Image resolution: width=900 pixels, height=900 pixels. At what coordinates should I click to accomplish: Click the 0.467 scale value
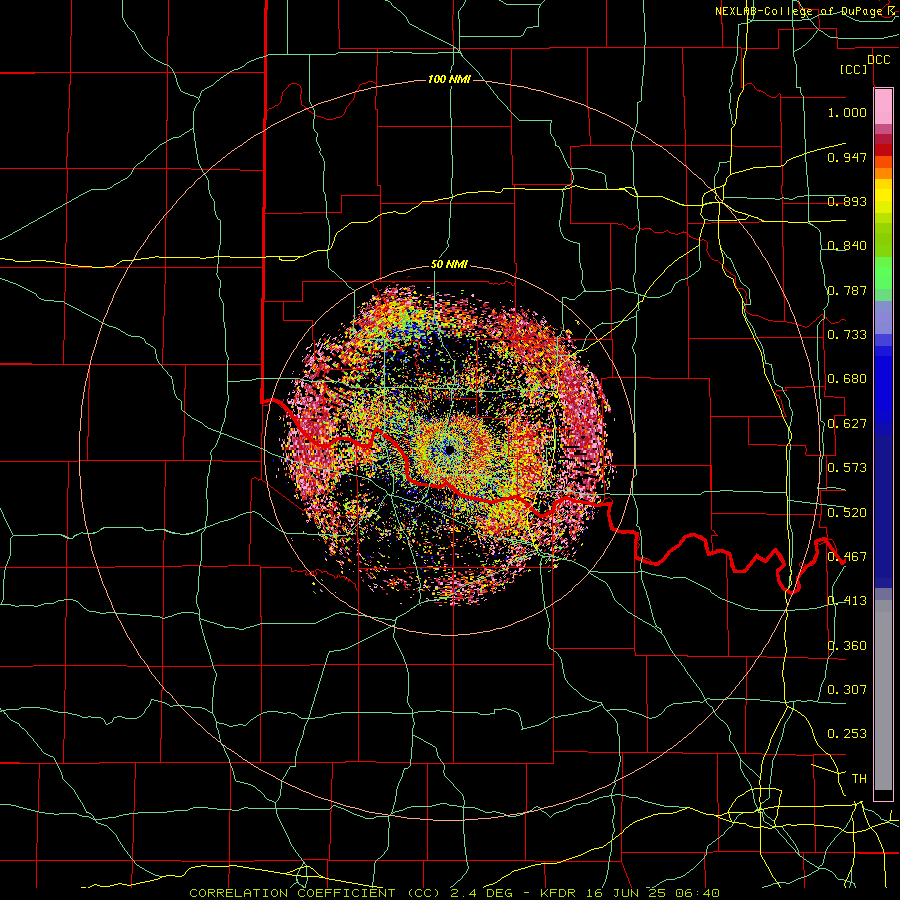click(x=847, y=557)
